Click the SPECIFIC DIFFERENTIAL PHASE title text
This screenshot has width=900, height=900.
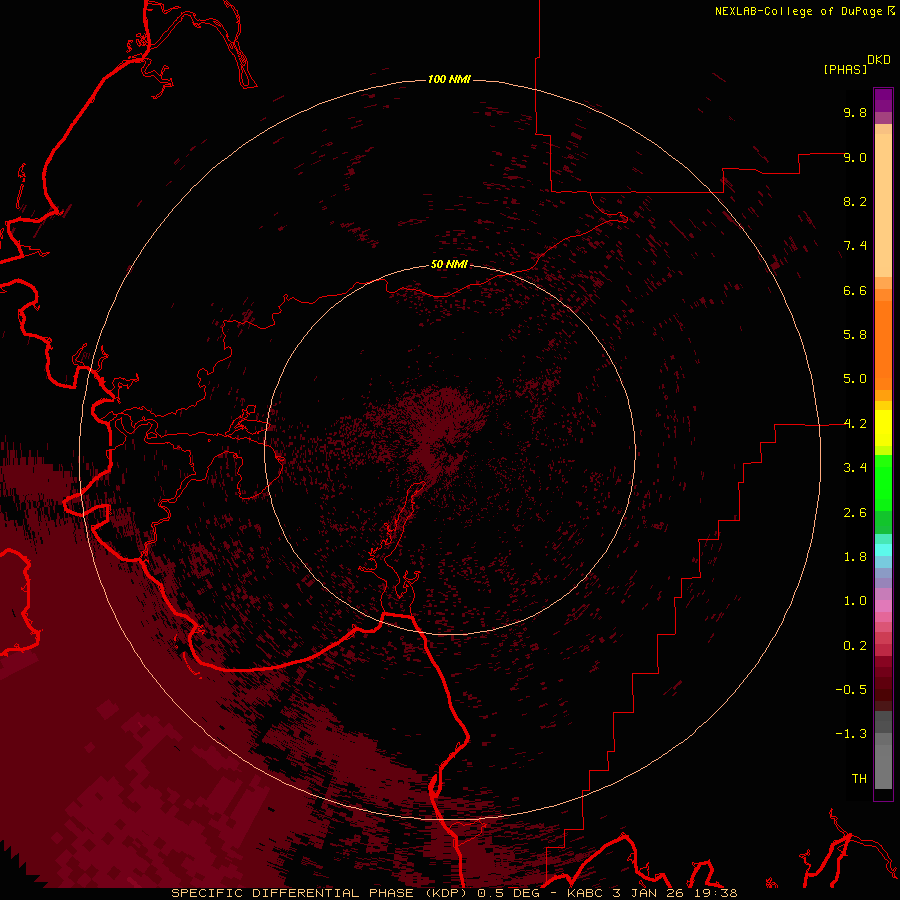[292, 893]
